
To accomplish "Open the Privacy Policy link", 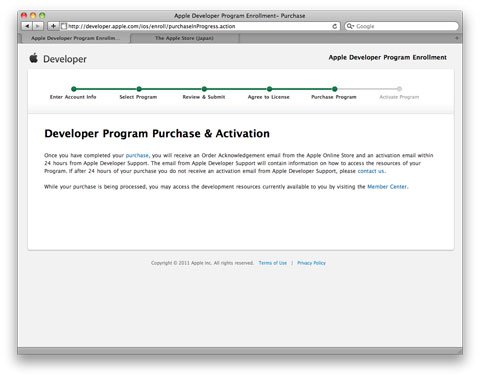I will coord(311,263).
